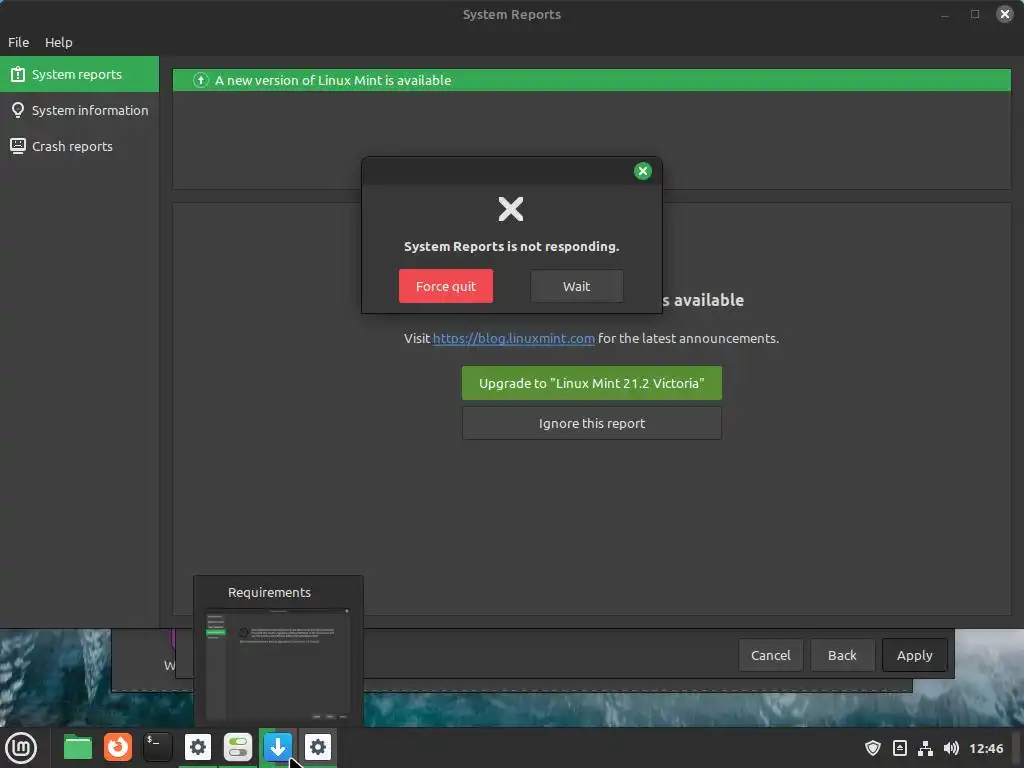Select the new Linux Mint version report row

(592, 80)
